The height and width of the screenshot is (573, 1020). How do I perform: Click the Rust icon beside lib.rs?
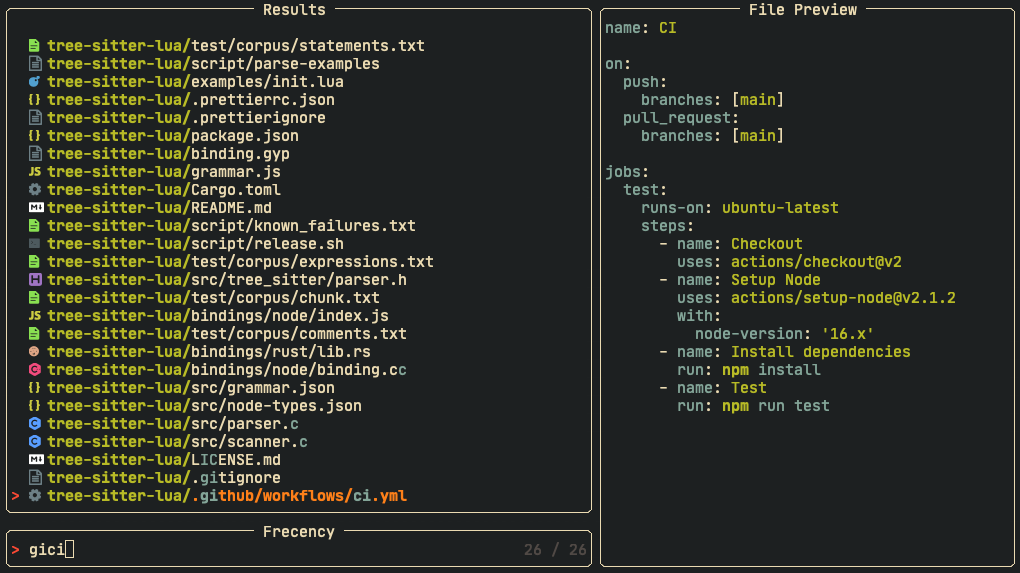coord(34,352)
